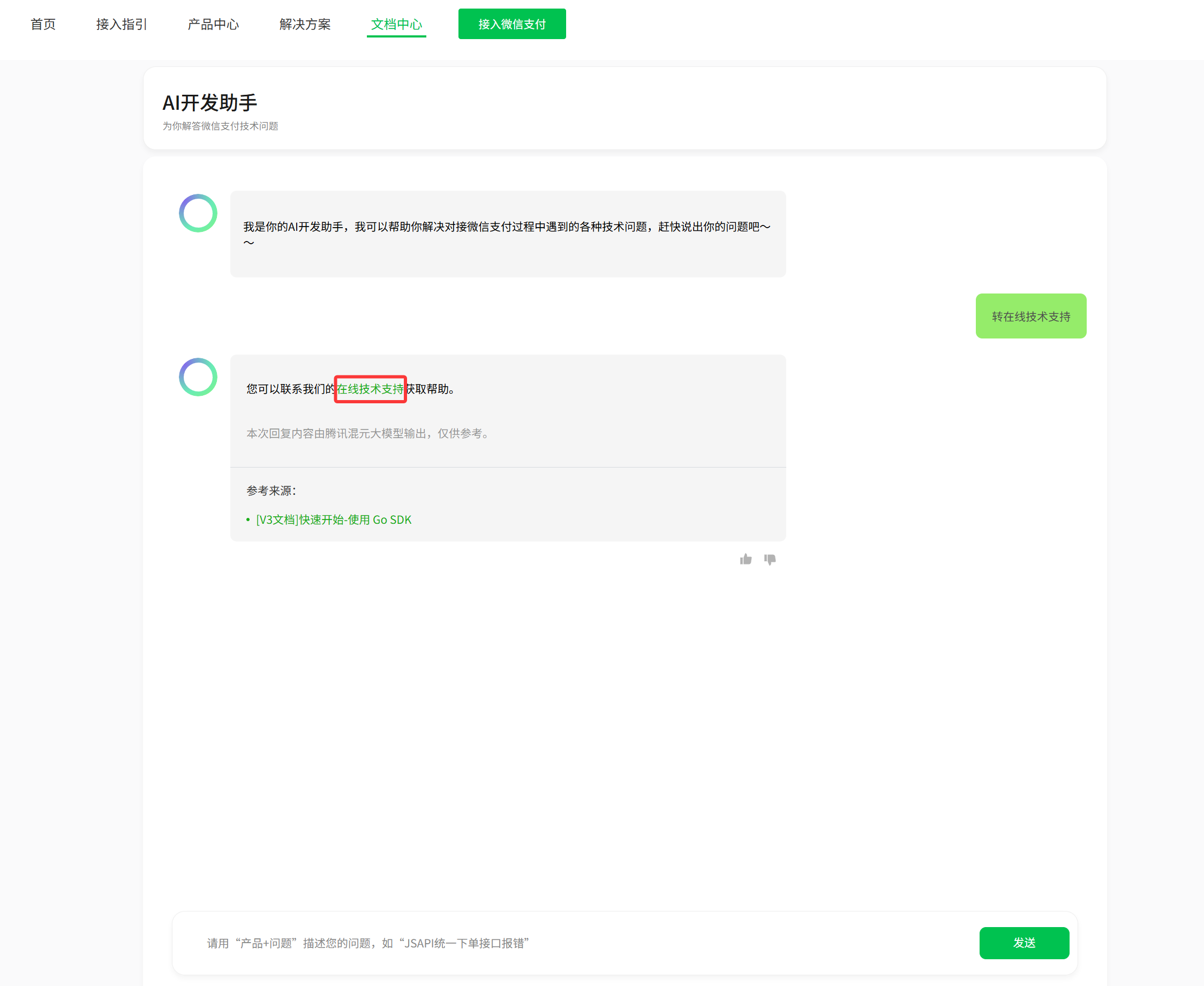Click the assistant avatar beside the support reply
1204x986 pixels.
click(198, 377)
